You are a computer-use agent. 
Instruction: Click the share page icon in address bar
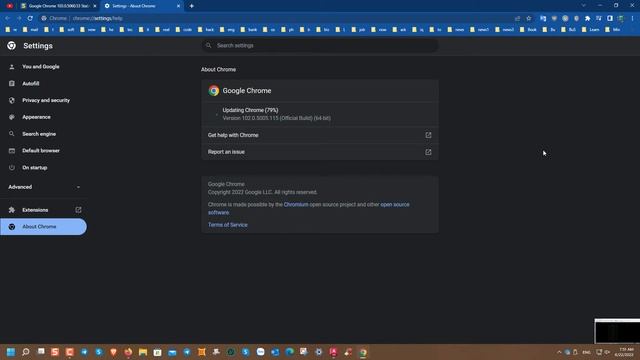(518, 18)
